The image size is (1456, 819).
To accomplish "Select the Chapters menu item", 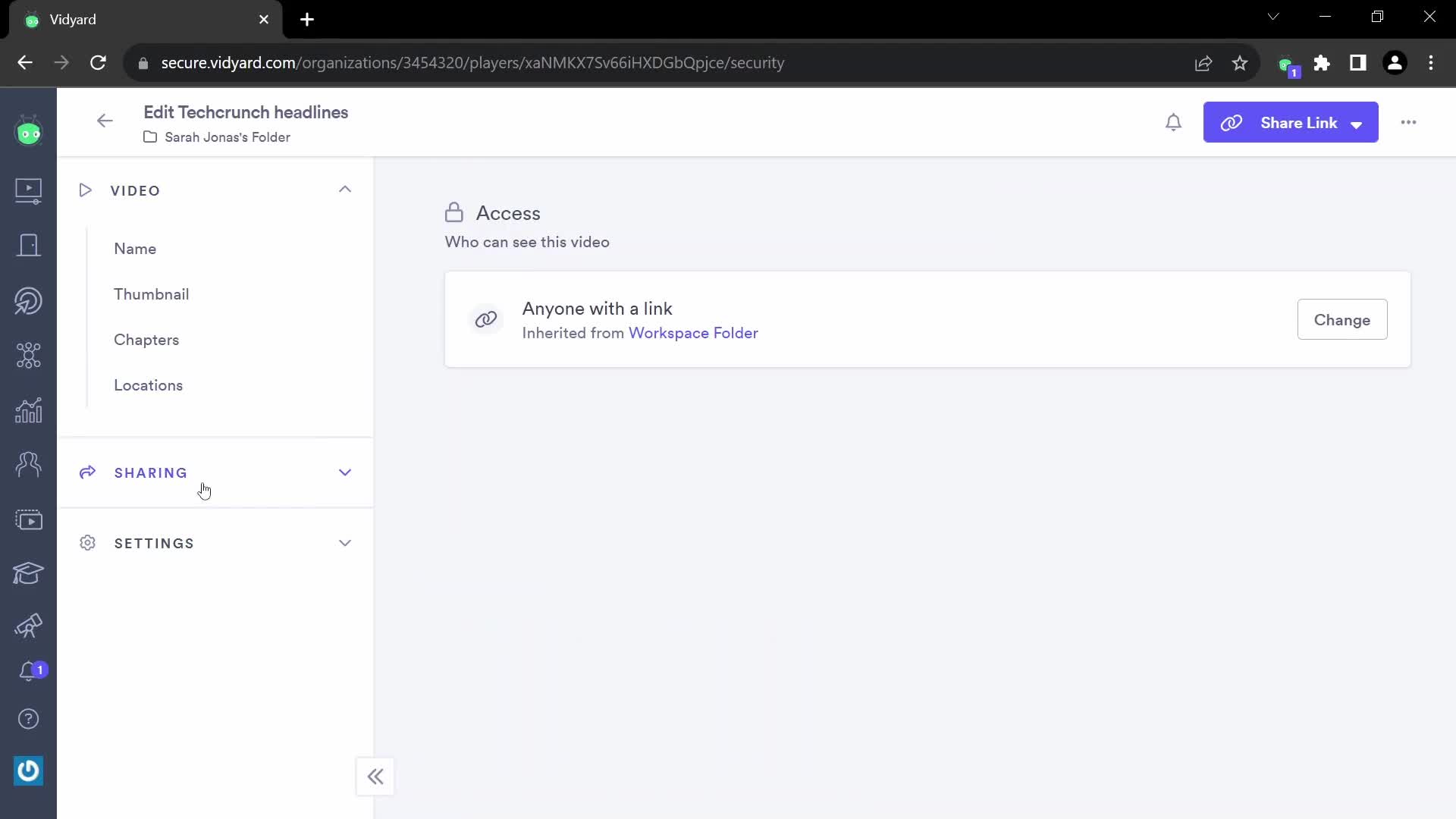I will 146,339.
